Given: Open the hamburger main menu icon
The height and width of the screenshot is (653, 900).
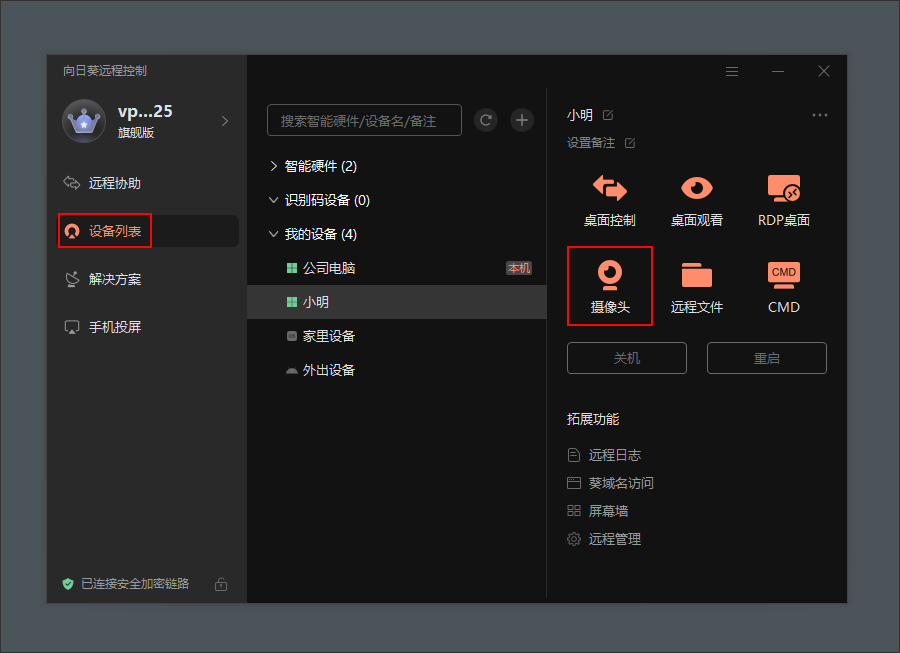Looking at the screenshot, I should pyautogui.click(x=732, y=72).
